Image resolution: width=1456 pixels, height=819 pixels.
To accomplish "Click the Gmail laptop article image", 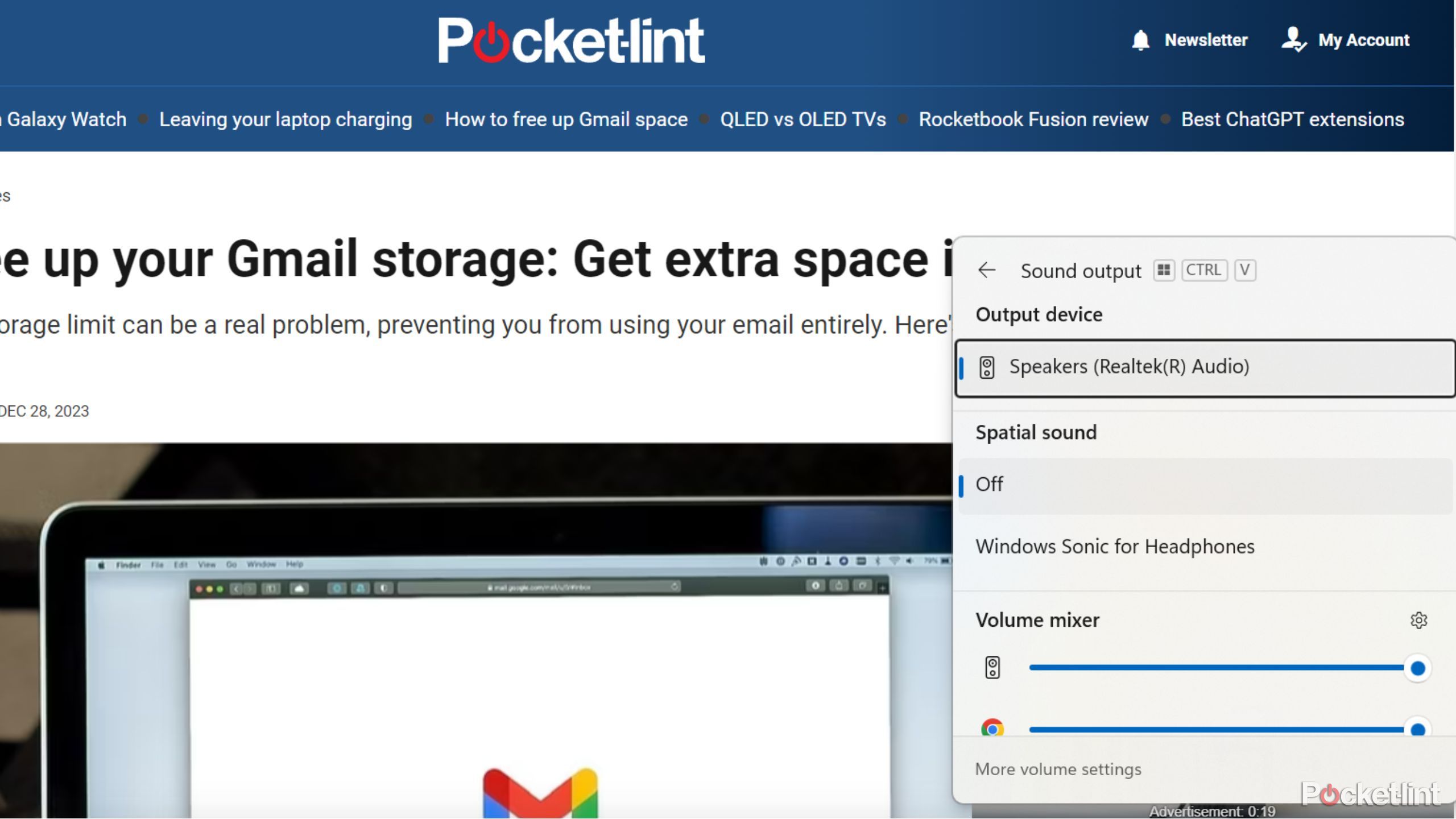I will (x=476, y=631).
